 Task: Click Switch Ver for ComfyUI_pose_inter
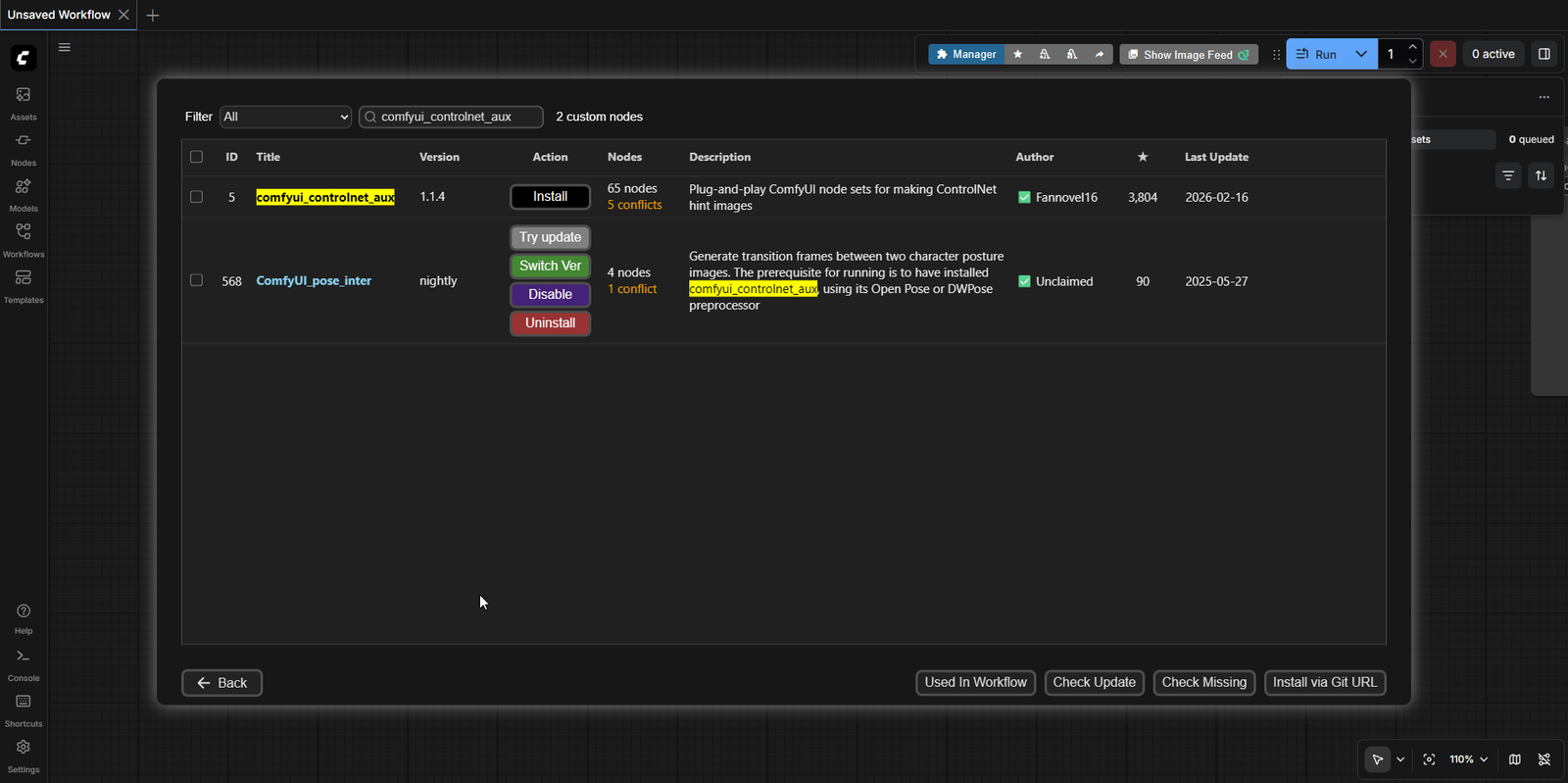pyautogui.click(x=550, y=266)
